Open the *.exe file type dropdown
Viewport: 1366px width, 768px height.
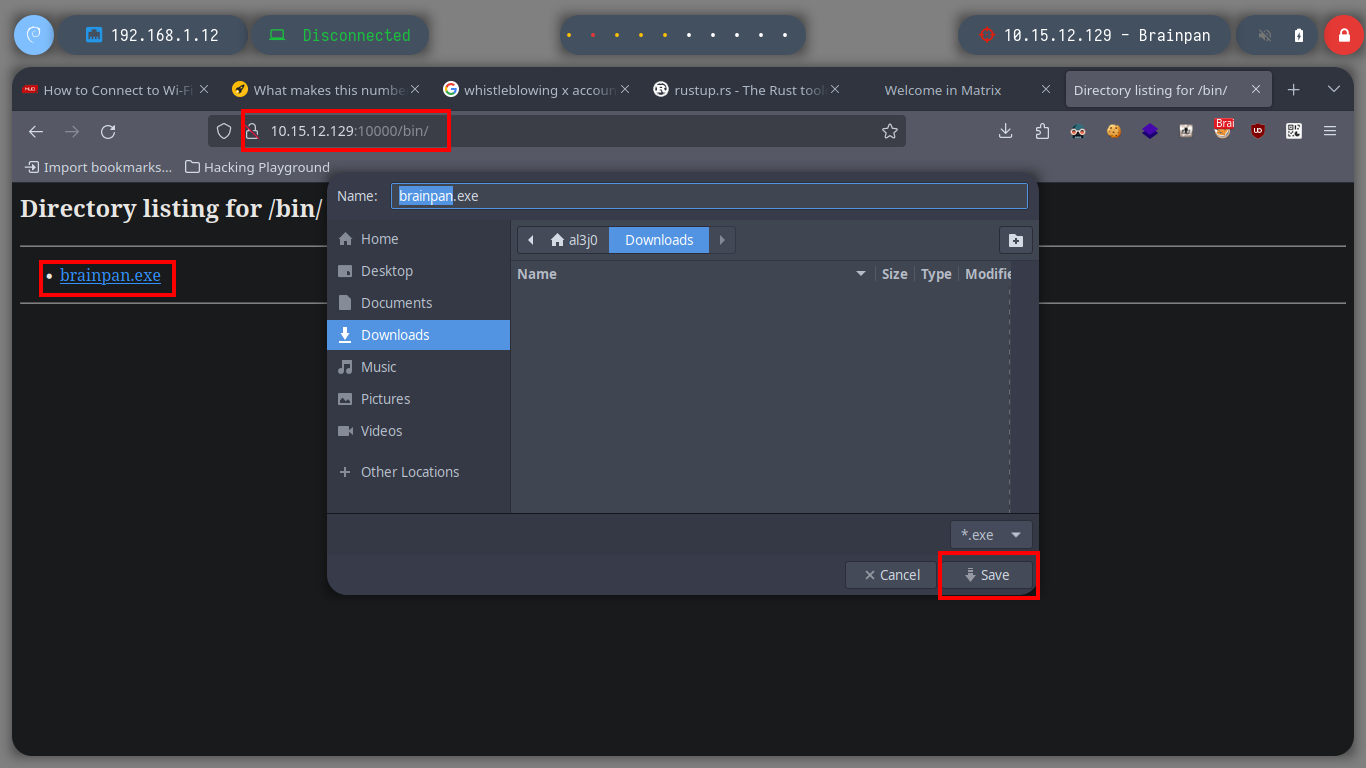point(990,535)
